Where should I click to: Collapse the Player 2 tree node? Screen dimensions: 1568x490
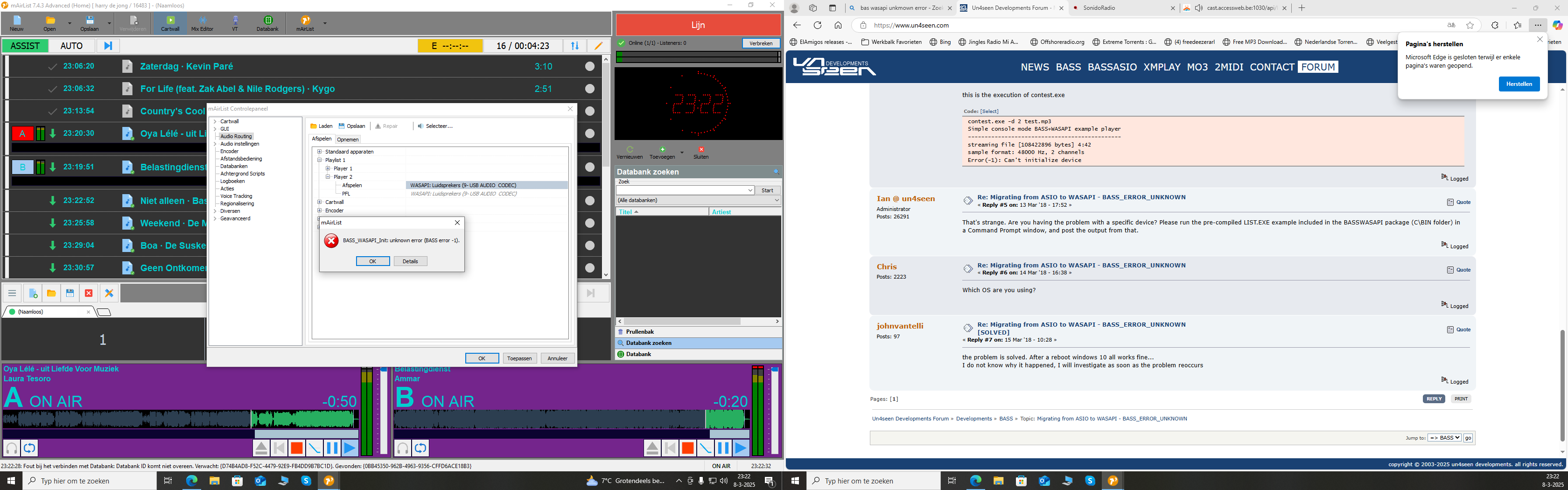328,177
